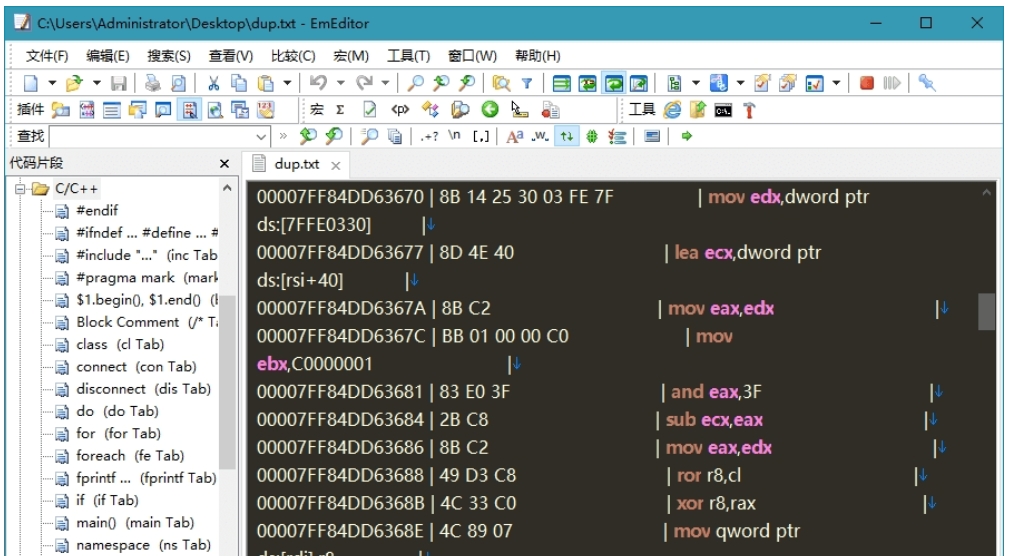Open the dropdown arrow next to Open
Image resolution: width=1010 pixels, height=556 pixels.
[97, 83]
